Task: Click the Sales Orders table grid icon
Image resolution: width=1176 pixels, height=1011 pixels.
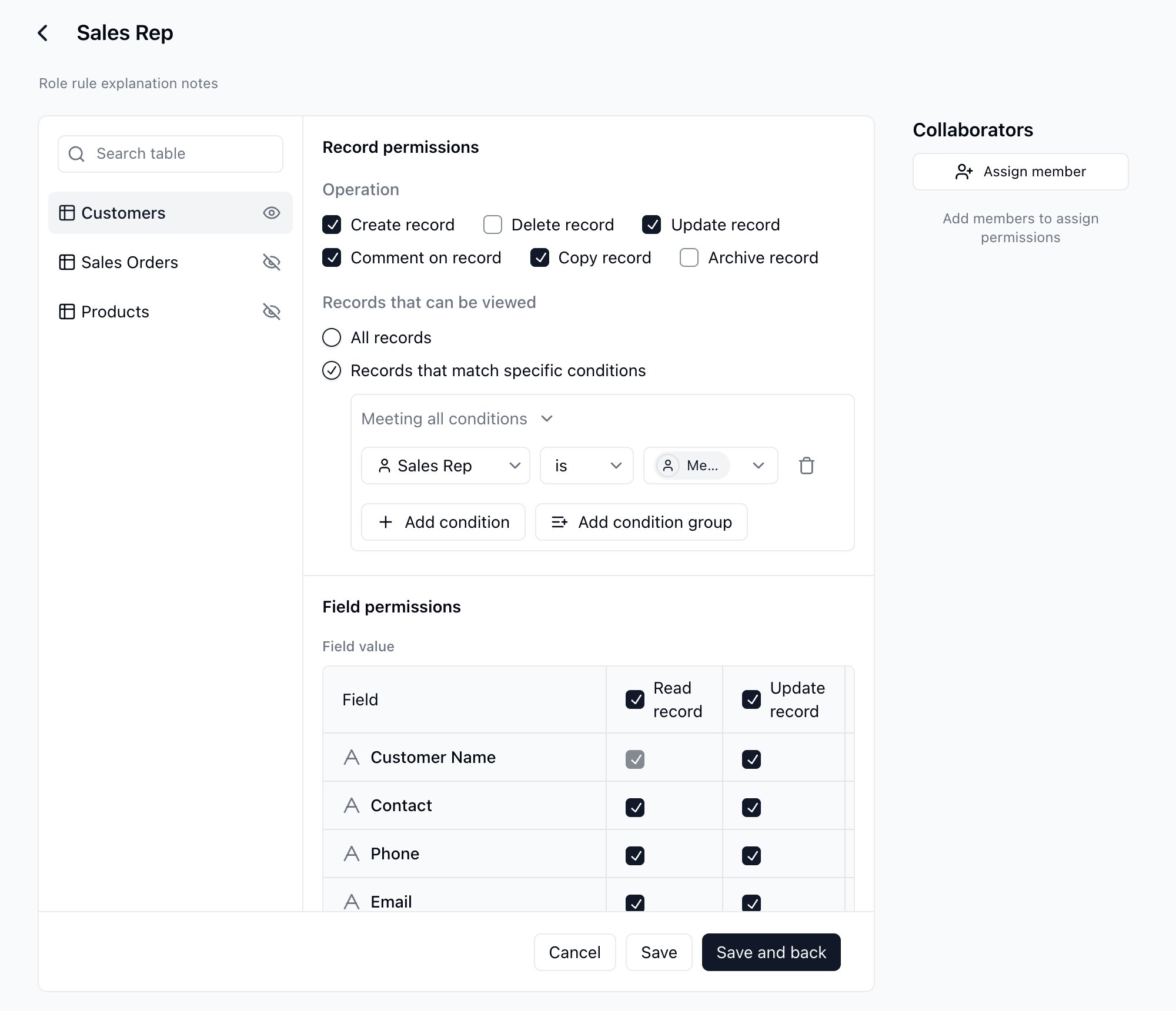Action: (67, 262)
